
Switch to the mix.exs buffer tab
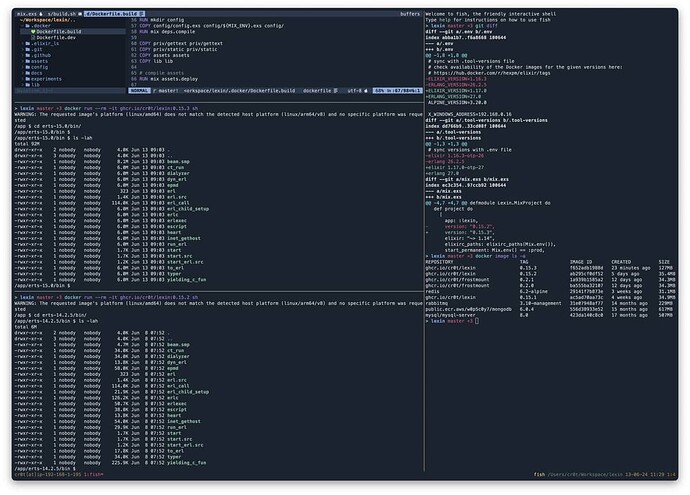29,14
